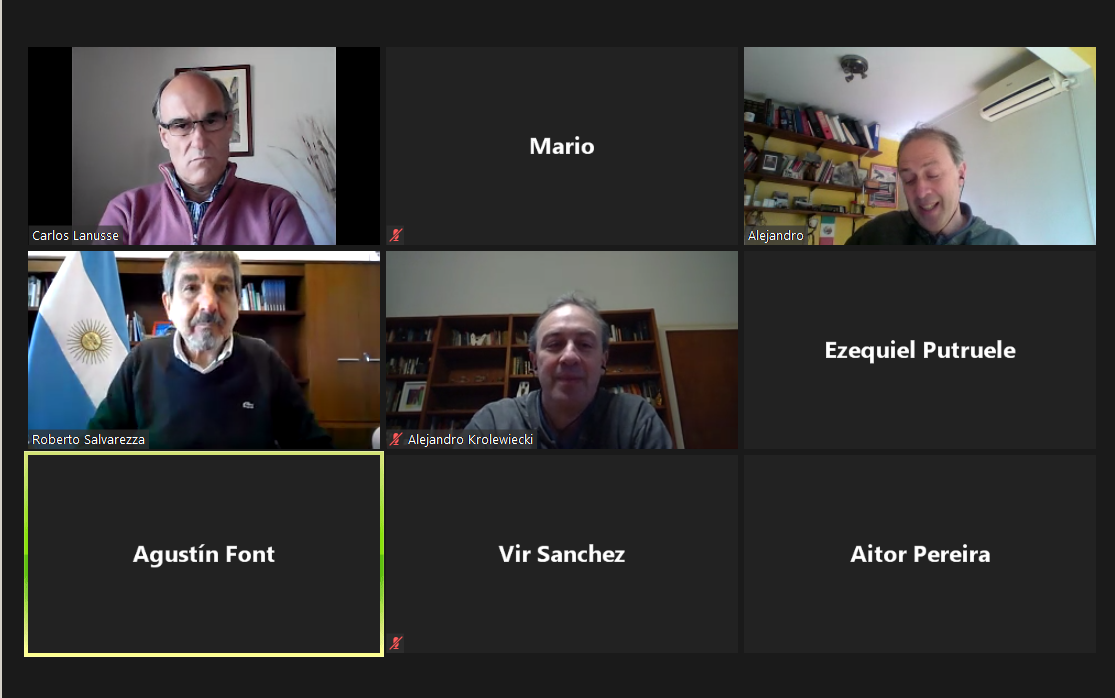Click the Carlos Lanusse name label

75,235
